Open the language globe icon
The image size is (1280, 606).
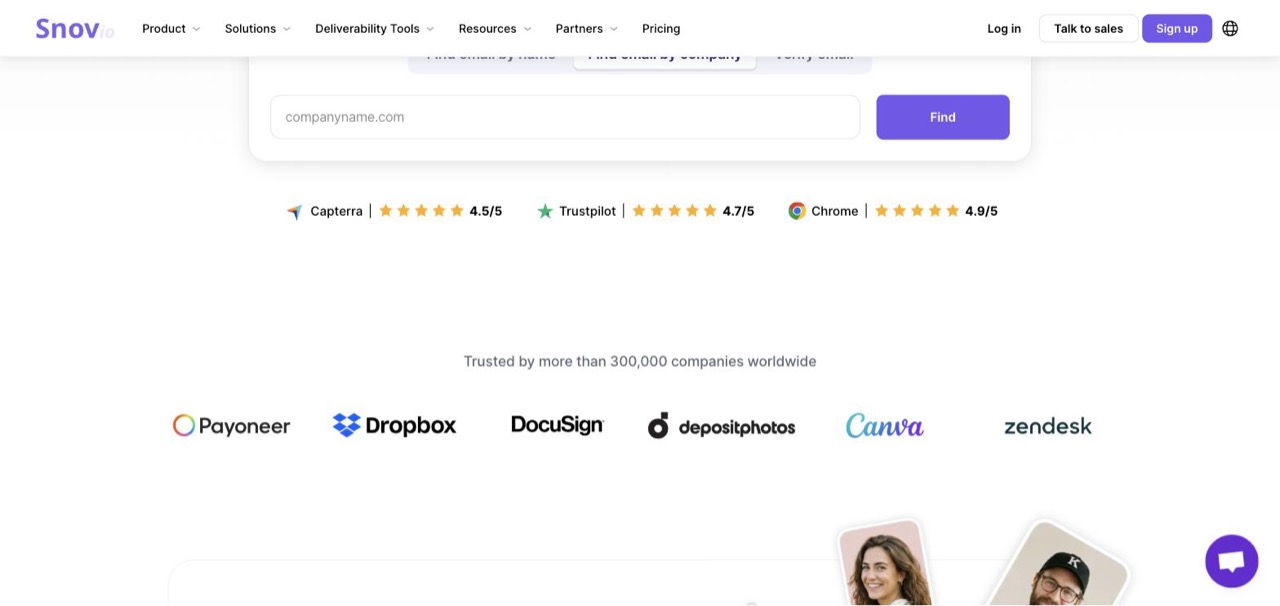[x=1230, y=28]
